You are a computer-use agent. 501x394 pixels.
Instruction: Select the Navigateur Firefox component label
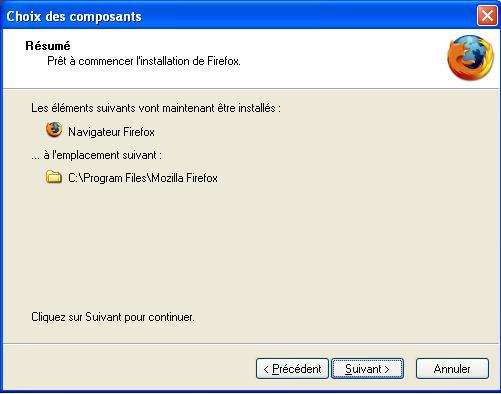point(111,132)
